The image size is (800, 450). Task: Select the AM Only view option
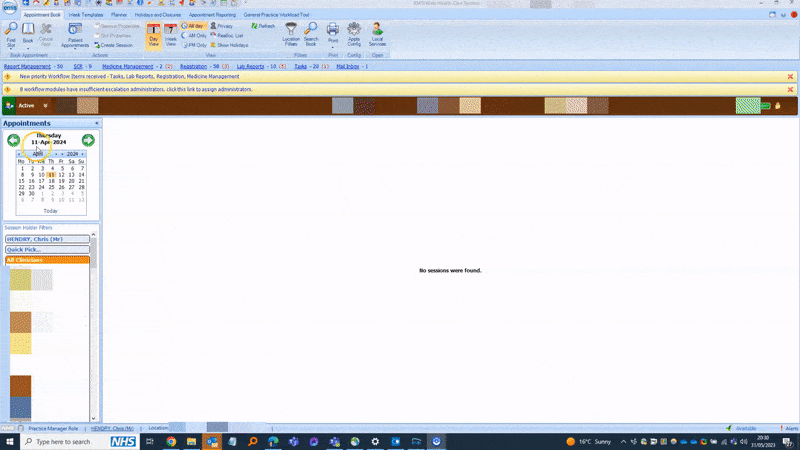tap(194, 36)
